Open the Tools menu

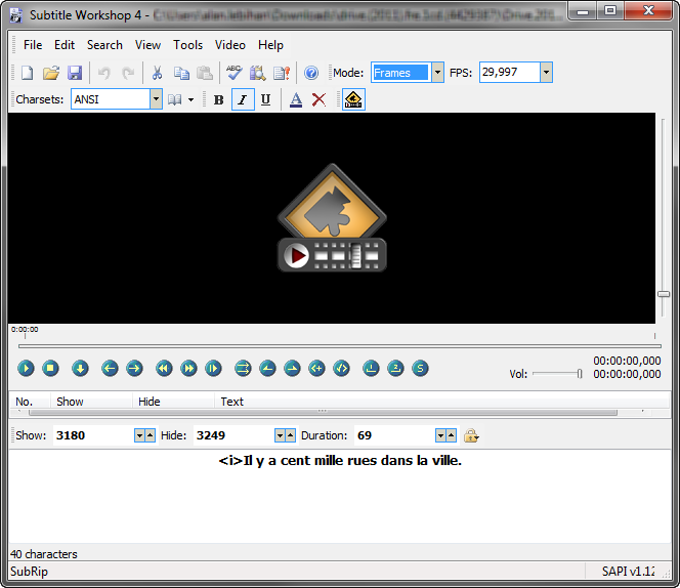(188, 45)
